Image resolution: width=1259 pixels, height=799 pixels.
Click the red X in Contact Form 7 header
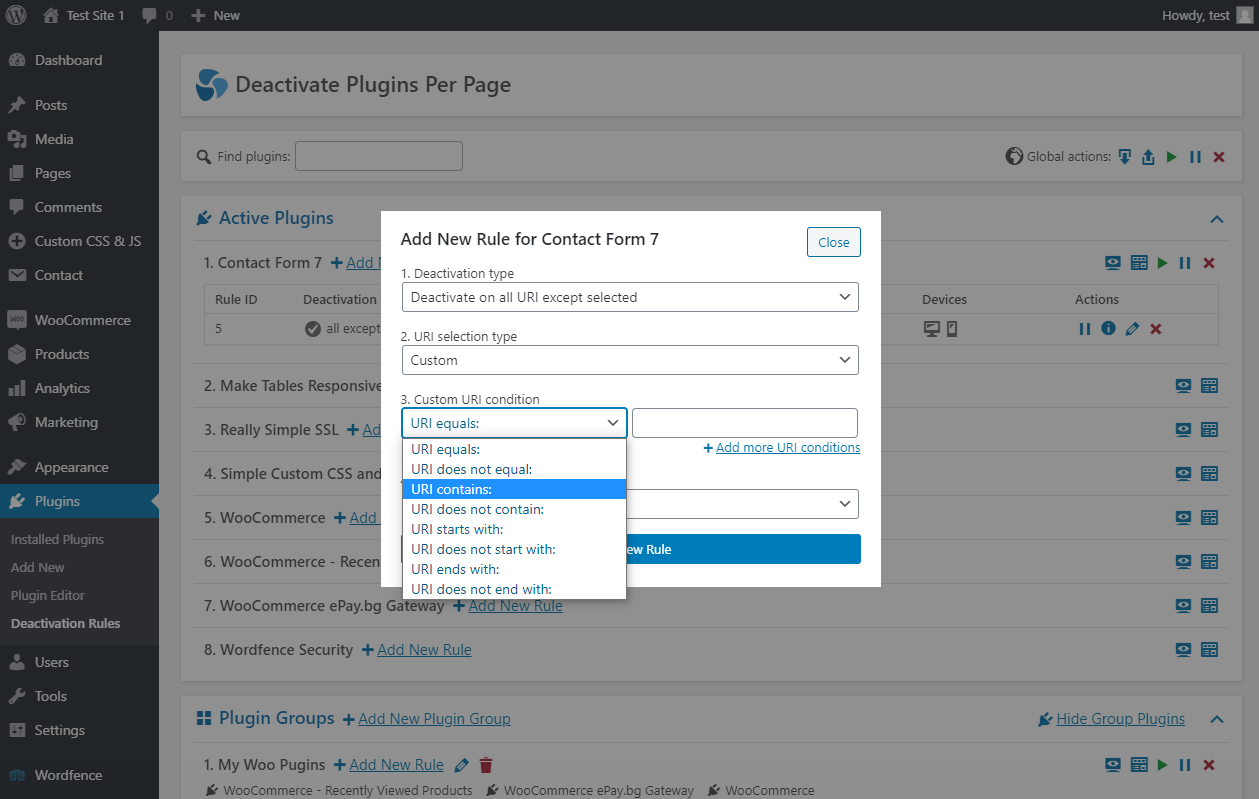[x=1209, y=263]
